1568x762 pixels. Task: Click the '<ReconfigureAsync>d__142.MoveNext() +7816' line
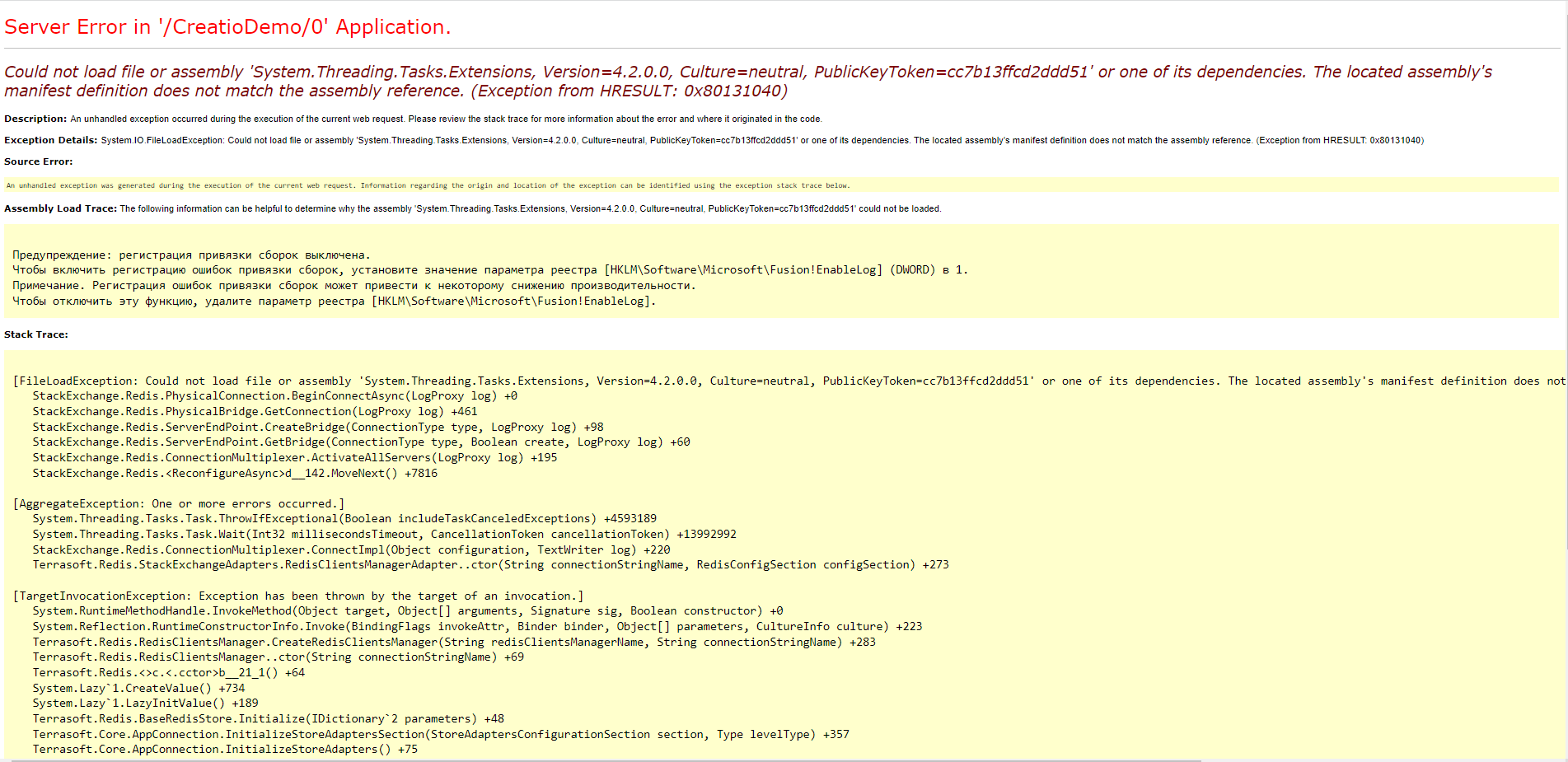point(236,474)
